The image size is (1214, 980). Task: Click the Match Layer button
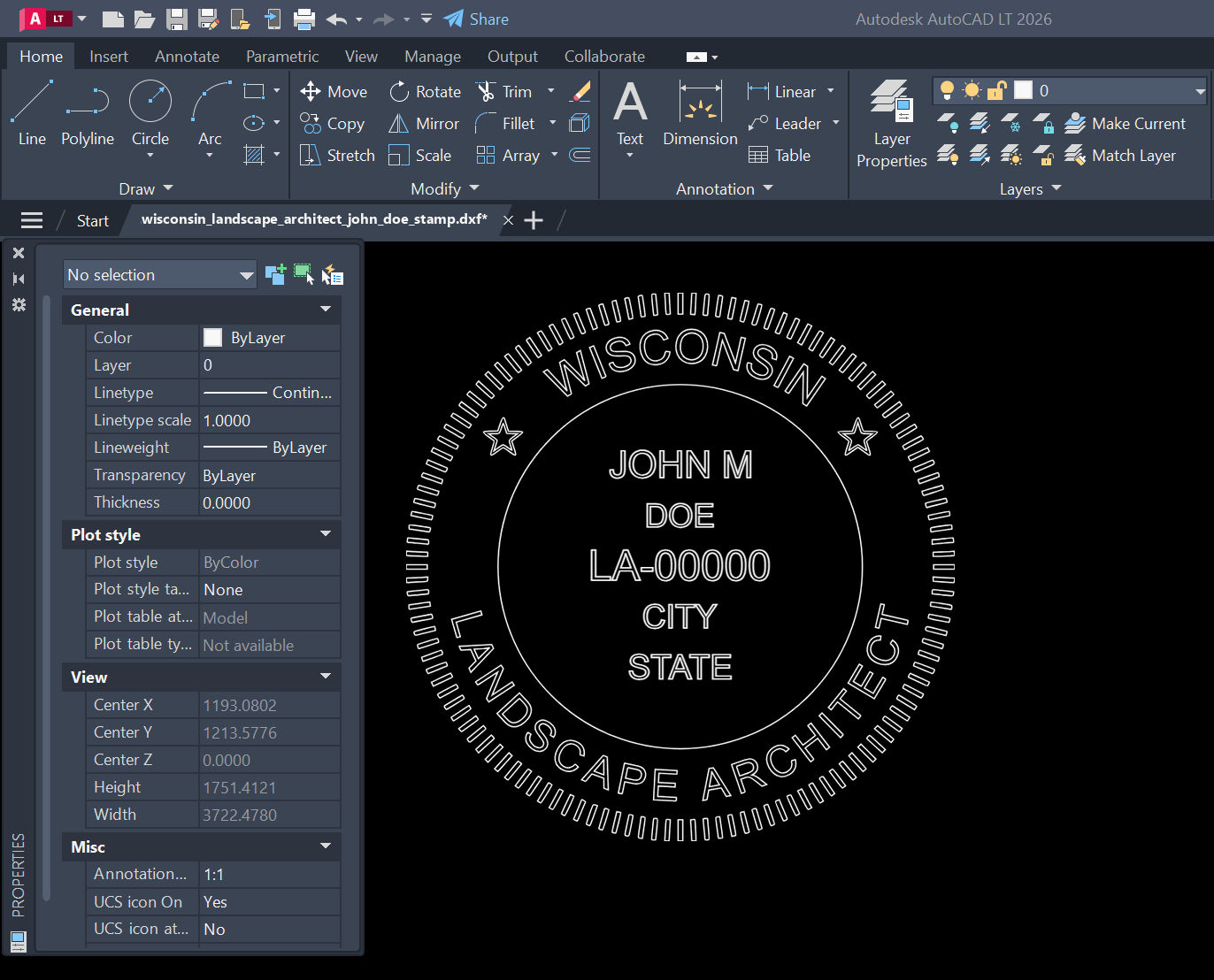[x=1120, y=155]
